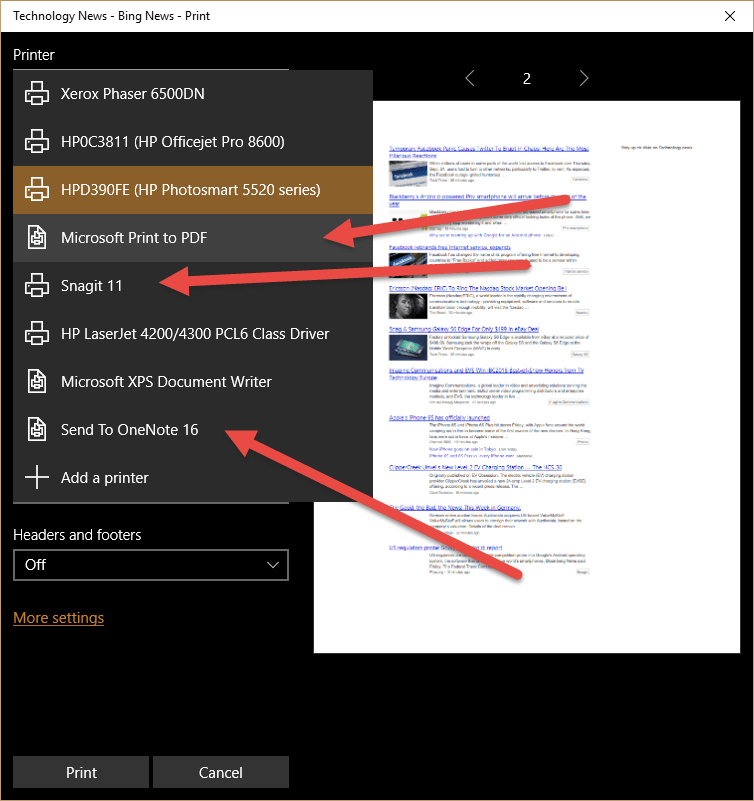The image size is (754, 801).
Task: Click the plus icon beside Add a printer
Action: [x=37, y=478]
